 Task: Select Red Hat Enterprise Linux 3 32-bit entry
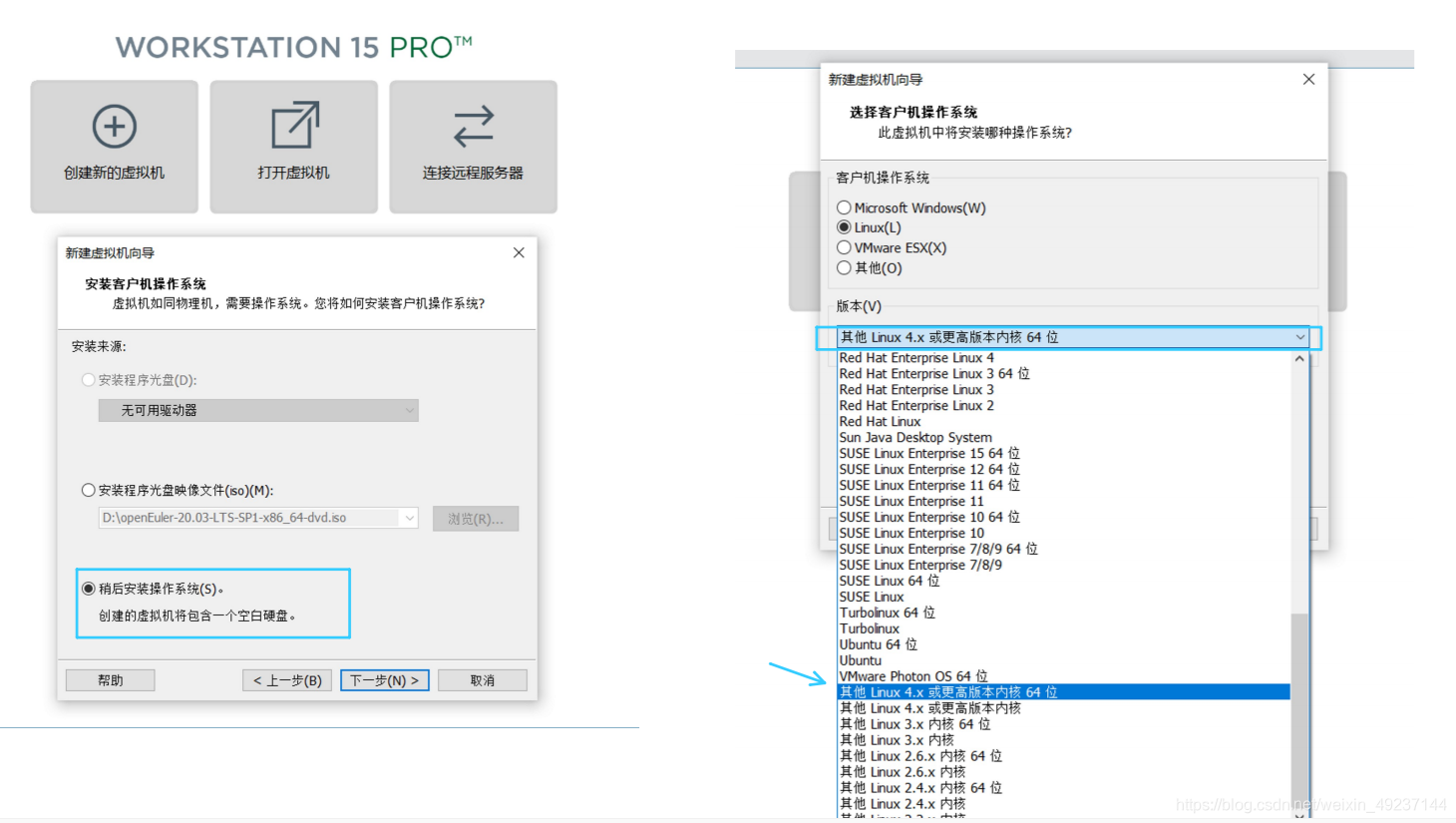[1064, 390]
